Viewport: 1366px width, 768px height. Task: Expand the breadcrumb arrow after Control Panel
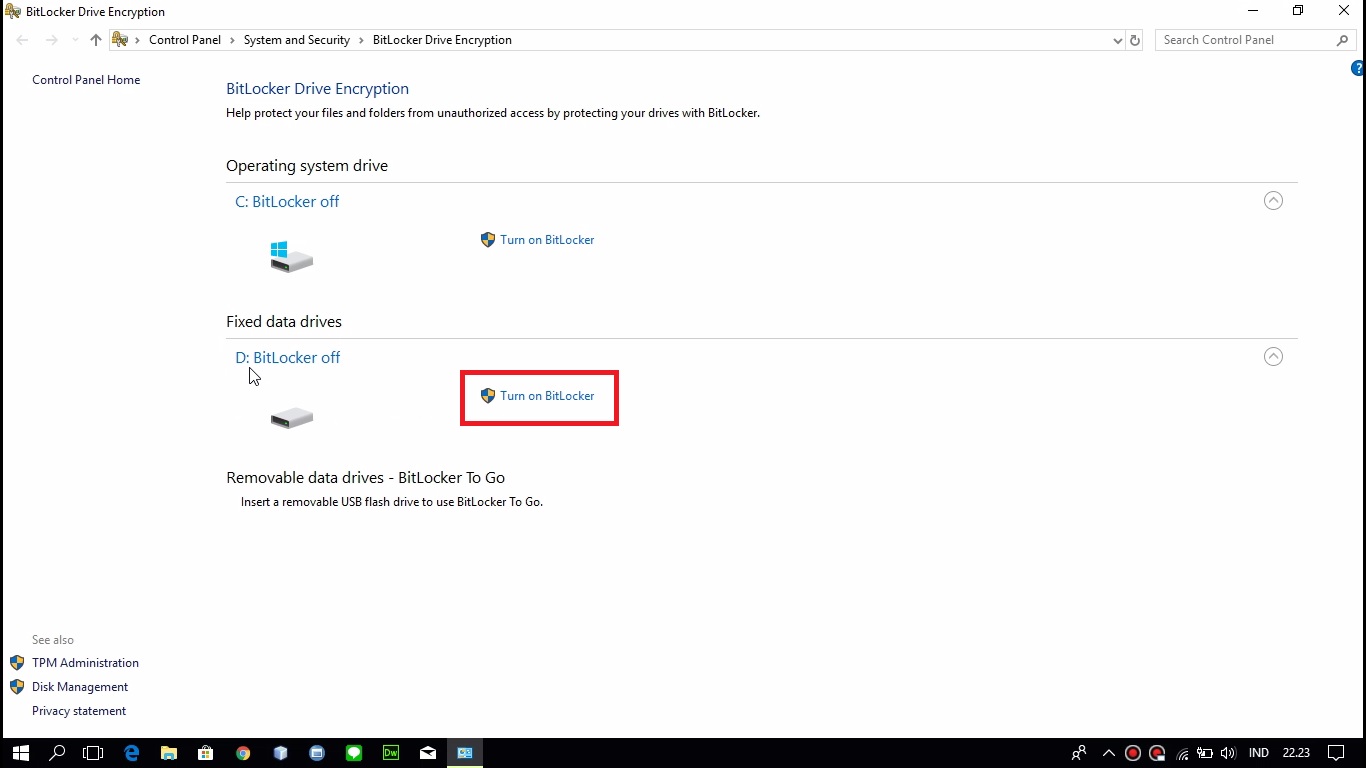pyautogui.click(x=232, y=40)
